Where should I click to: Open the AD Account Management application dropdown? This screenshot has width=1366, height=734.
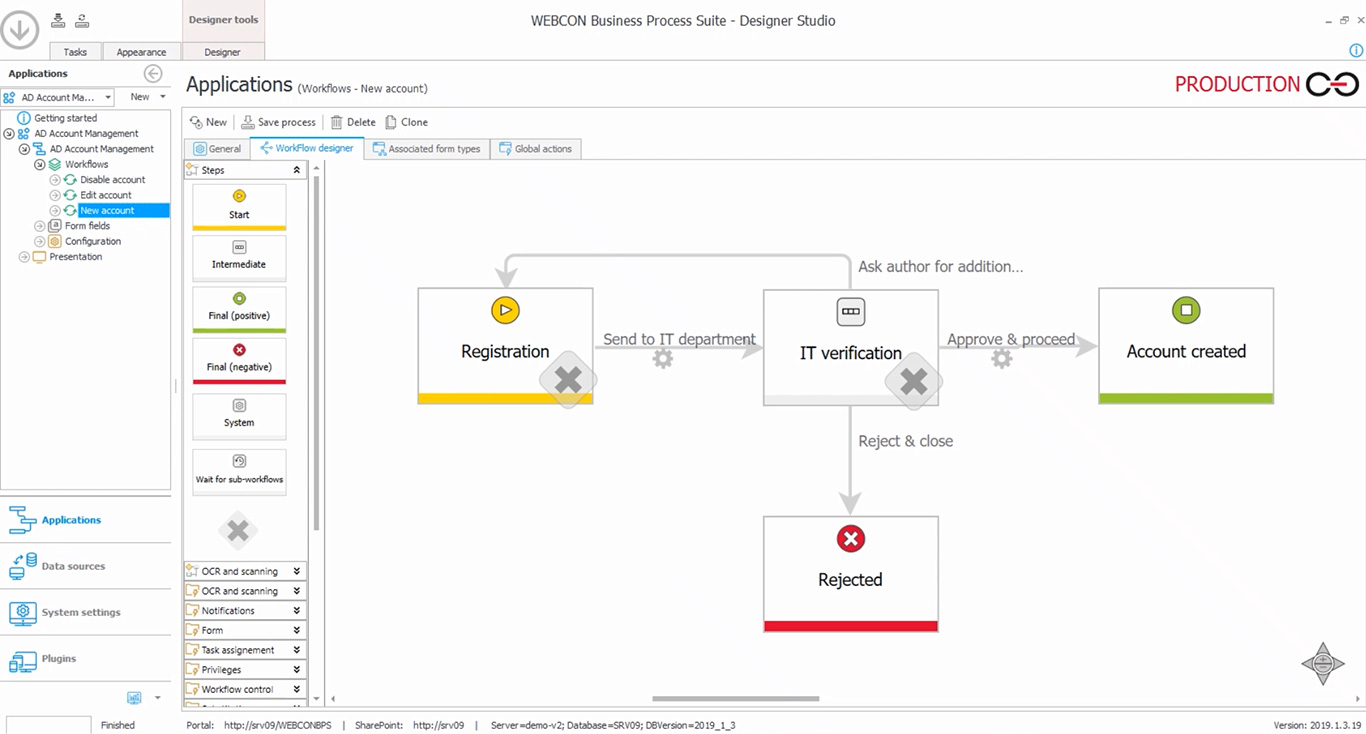(x=108, y=97)
